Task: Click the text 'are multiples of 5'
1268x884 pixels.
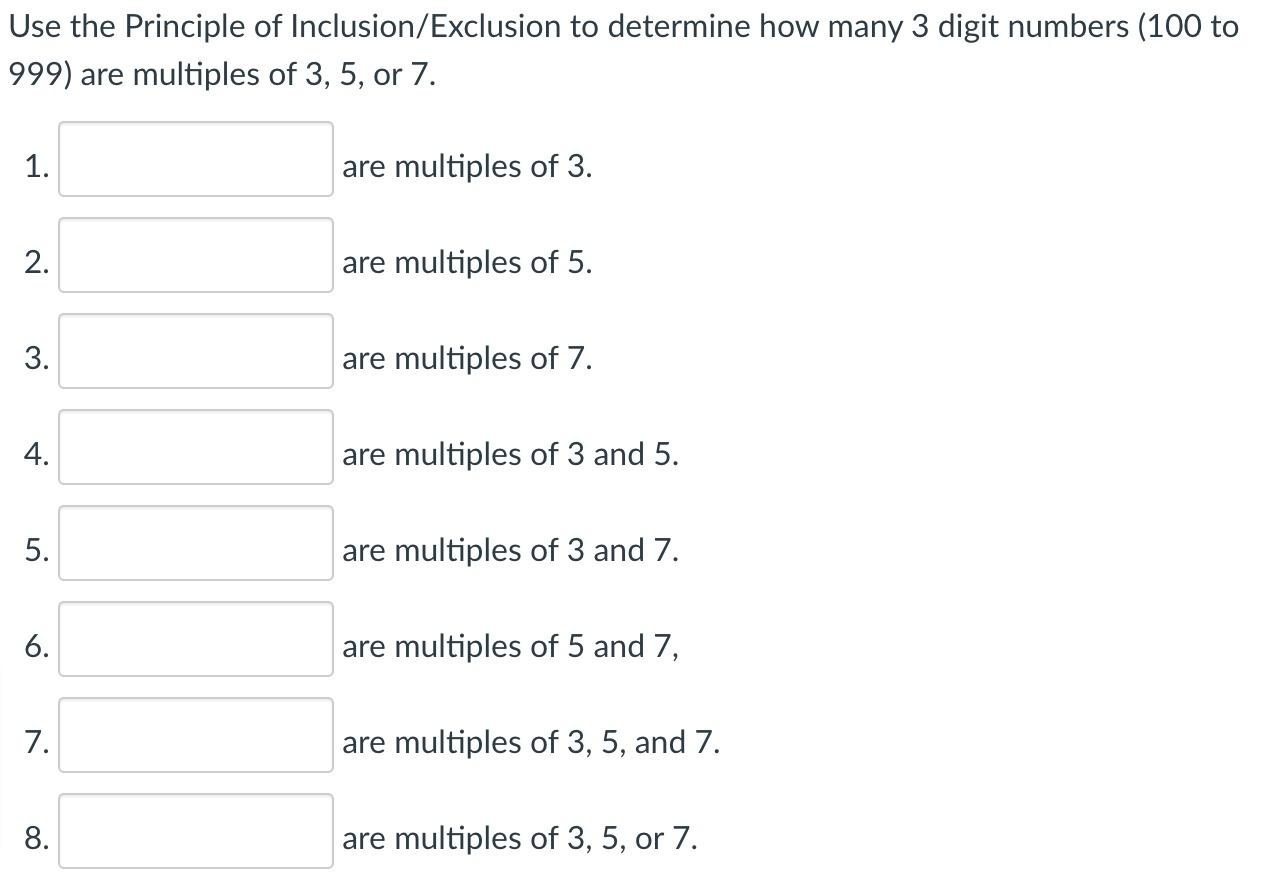Action: [466, 262]
